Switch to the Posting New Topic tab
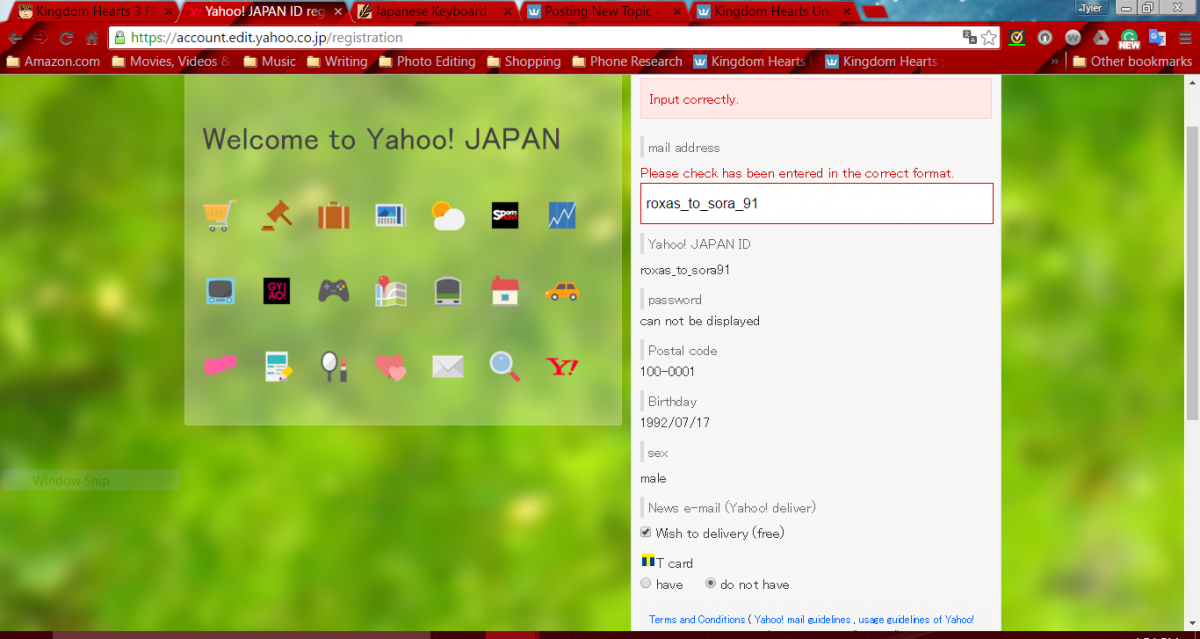The height and width of the screenshot is (639, 1200). pyautogui.click(x=596, y=12)
